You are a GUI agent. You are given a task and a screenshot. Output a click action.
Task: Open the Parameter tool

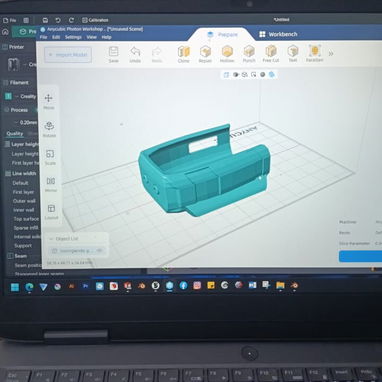(314, 54)
